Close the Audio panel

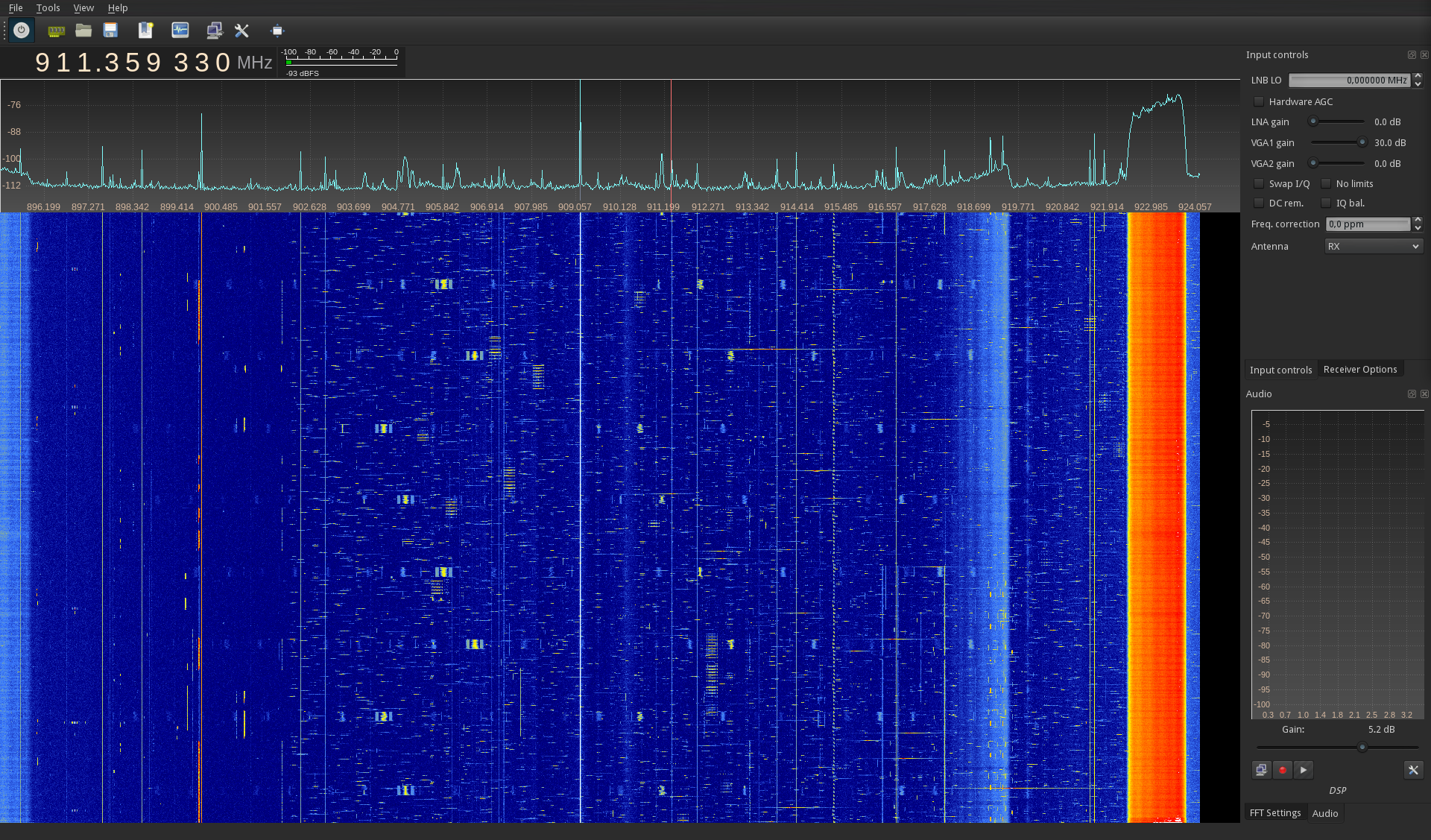1424,394
